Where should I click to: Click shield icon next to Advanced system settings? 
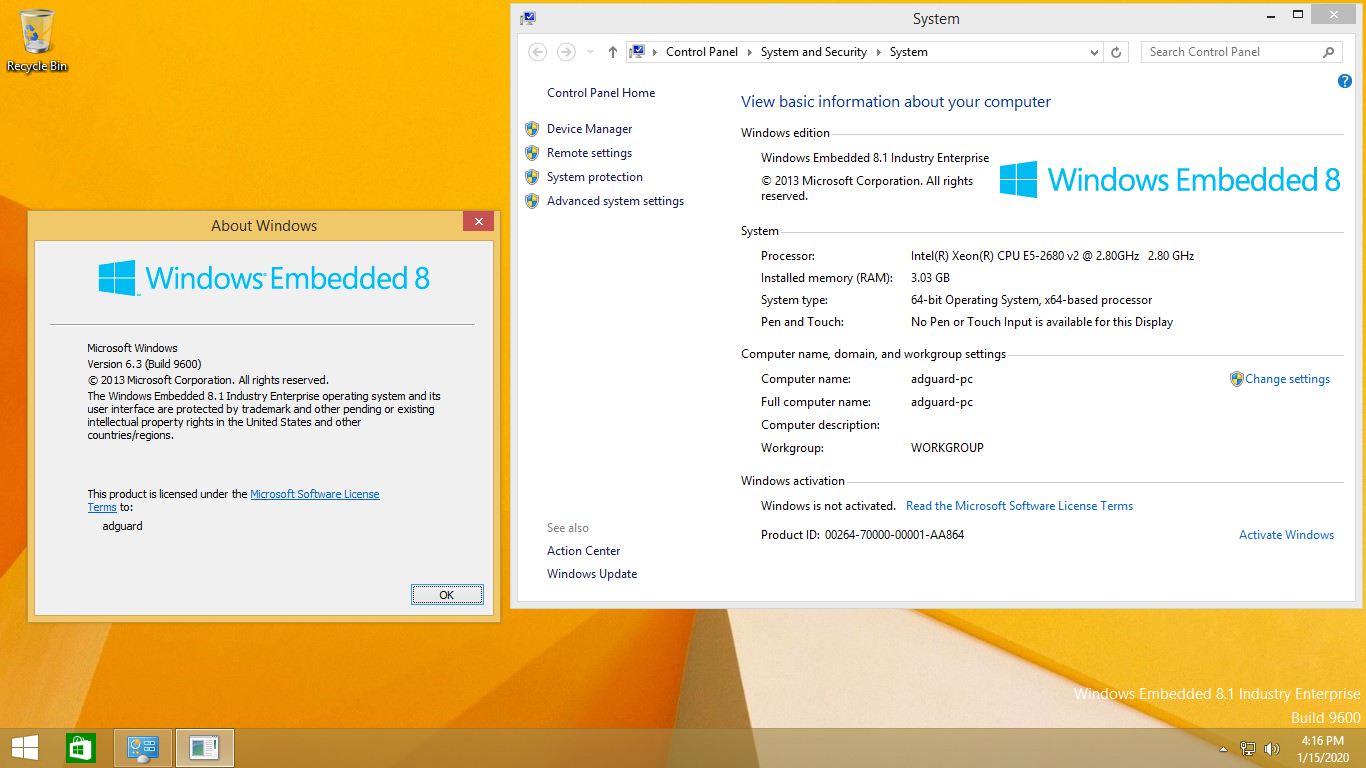click(532, 201)
